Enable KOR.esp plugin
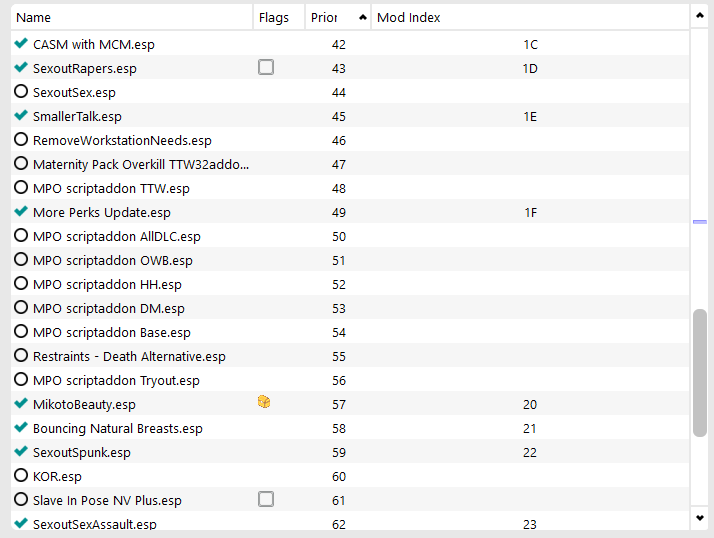 click(21, 476)
